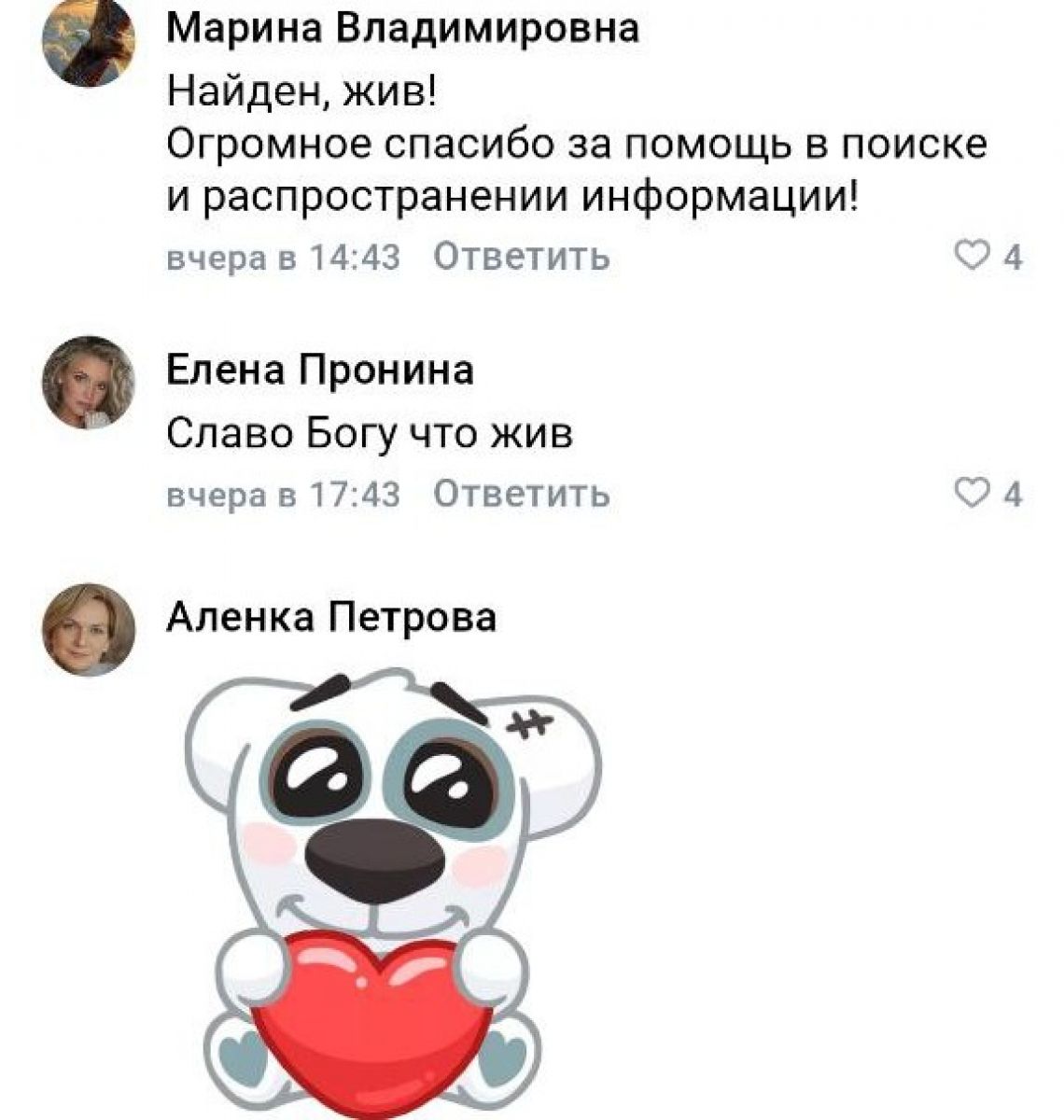Open the Елена Пронина name link

tap(320, 371)
